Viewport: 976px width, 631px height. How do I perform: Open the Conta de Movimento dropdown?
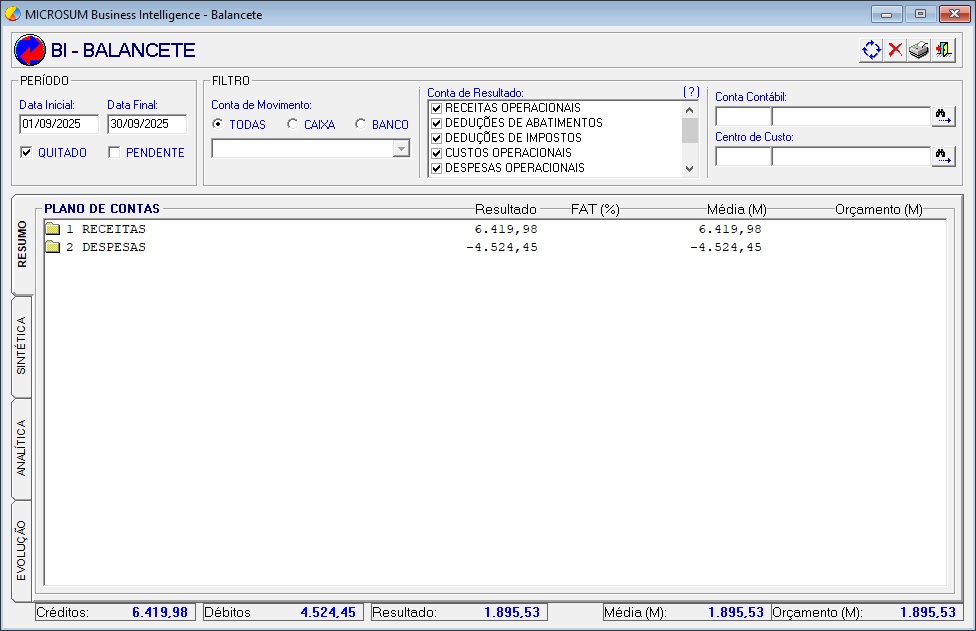point(401,148)
